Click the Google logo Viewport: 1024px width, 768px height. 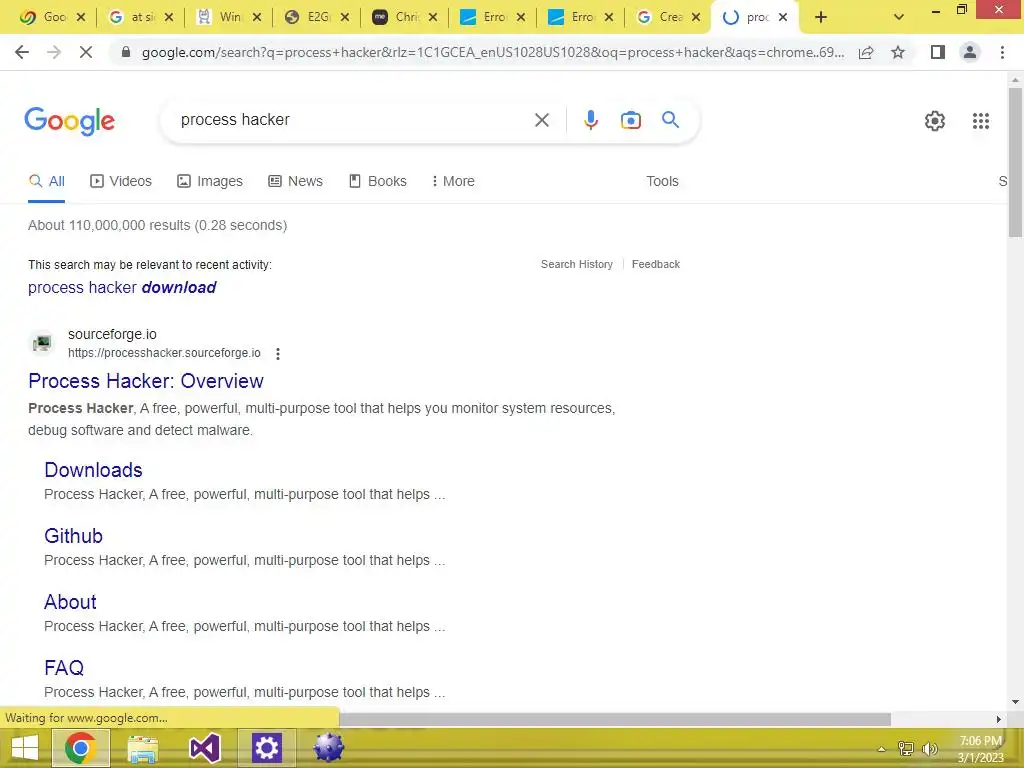(69, 121)
